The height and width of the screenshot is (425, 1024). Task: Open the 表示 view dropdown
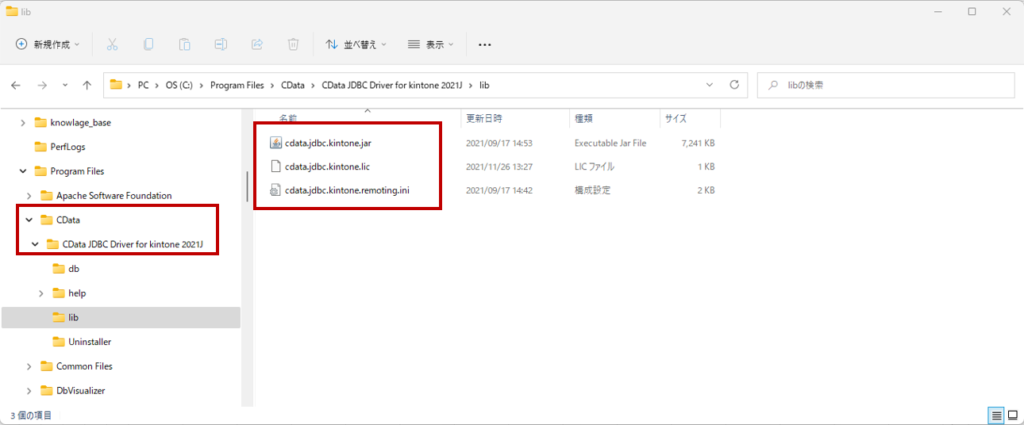point(430,44)
